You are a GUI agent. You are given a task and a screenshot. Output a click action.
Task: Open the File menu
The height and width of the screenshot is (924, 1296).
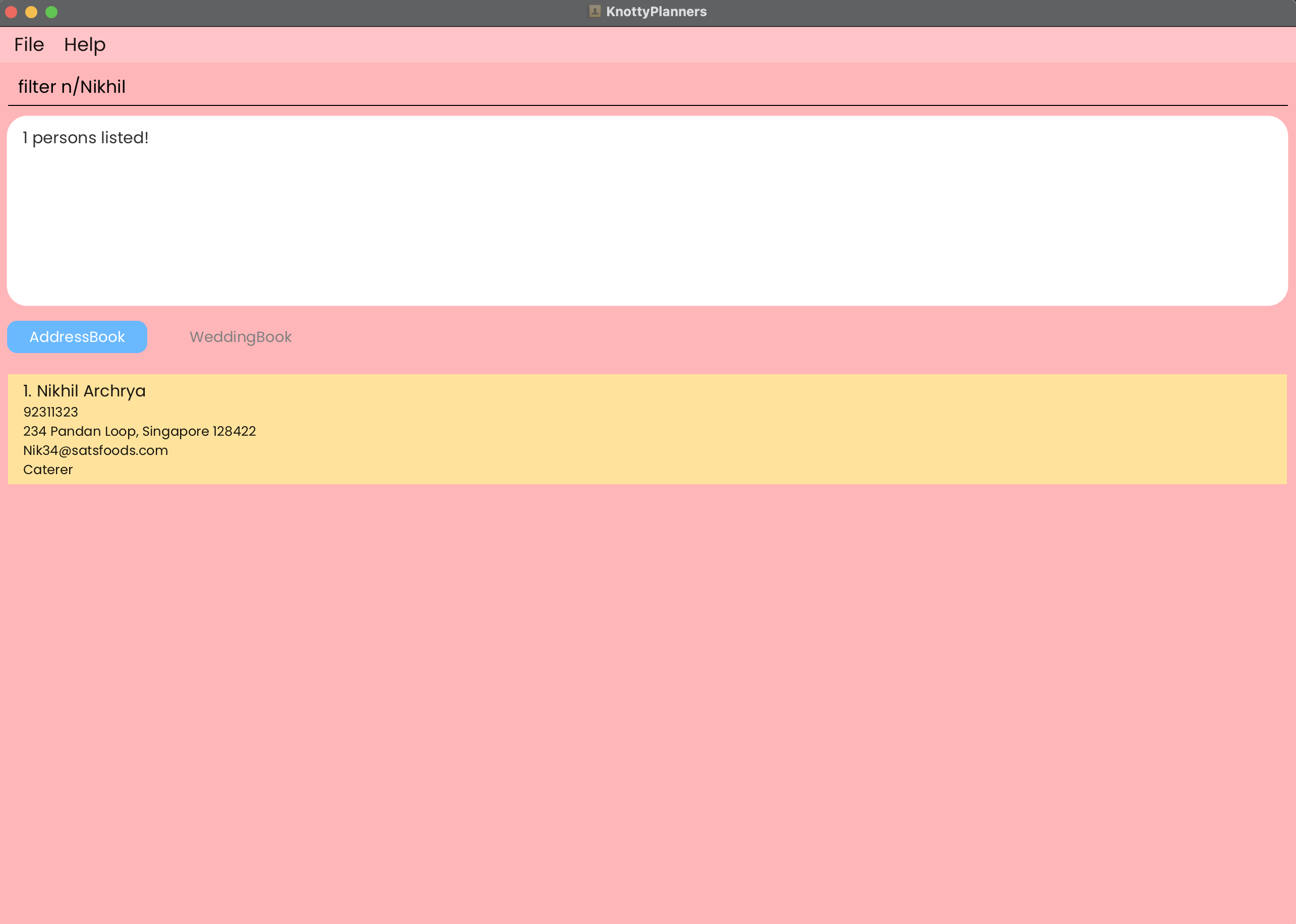(29, 44)
